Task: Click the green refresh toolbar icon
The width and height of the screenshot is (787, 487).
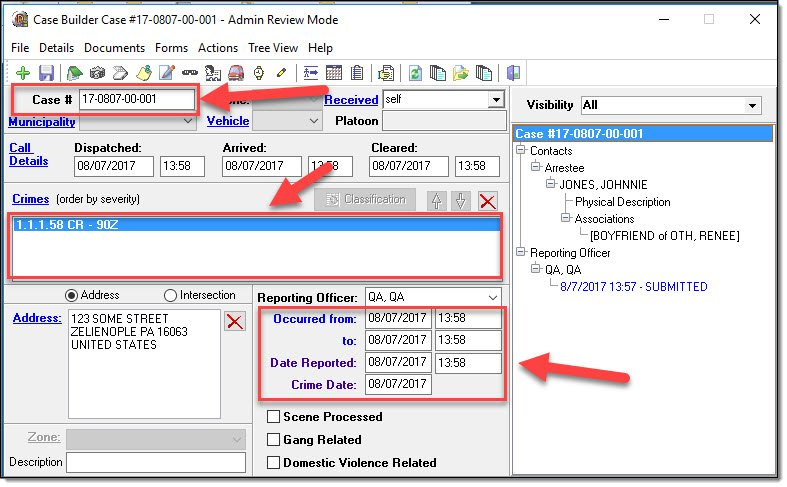Action: [415, 73]
